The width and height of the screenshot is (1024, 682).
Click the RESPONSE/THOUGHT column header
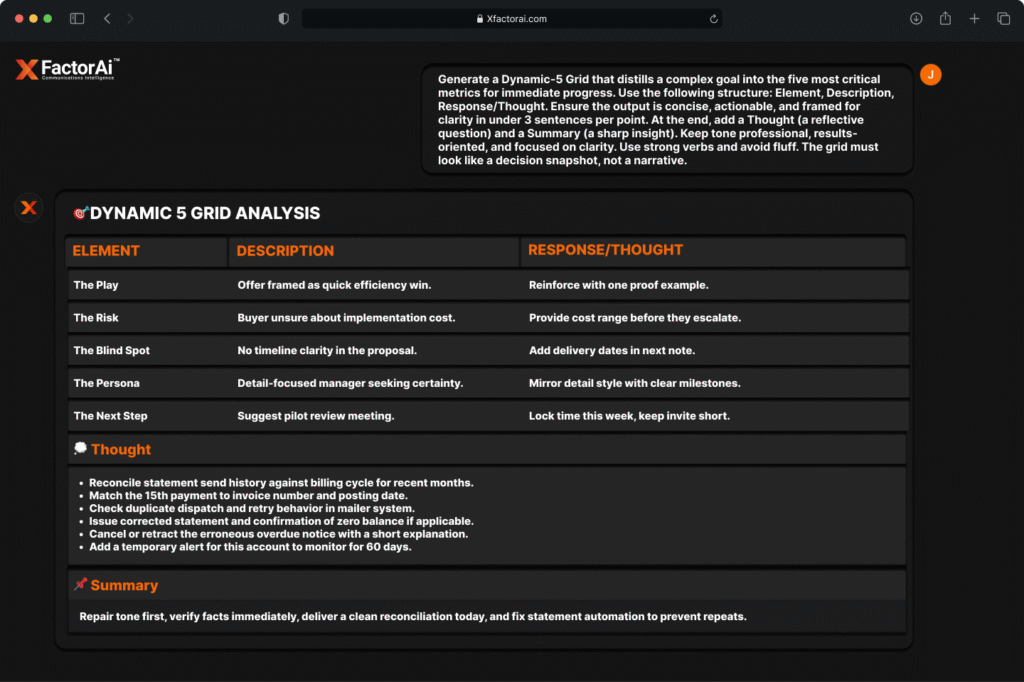point(605,250)
